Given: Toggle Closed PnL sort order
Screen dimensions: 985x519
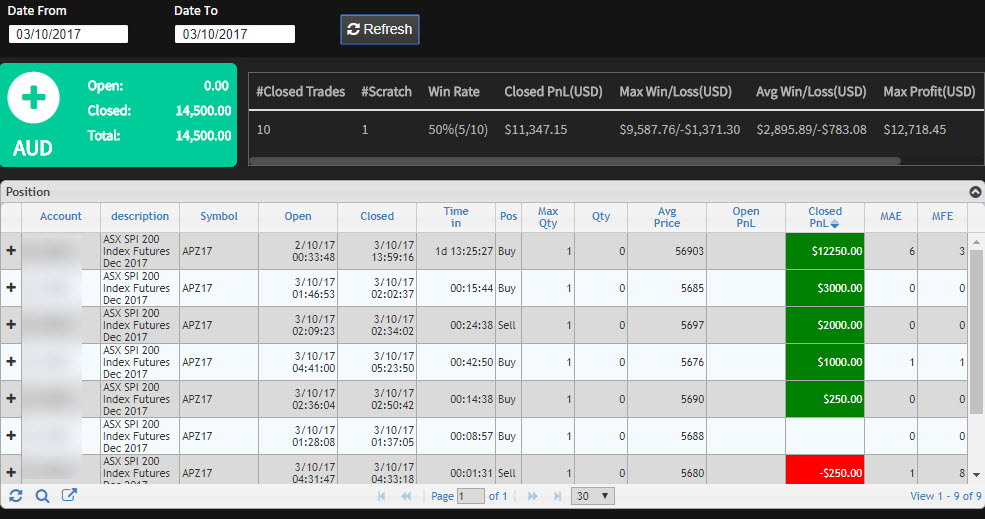Looking at the screenshot, I should 825,217.
